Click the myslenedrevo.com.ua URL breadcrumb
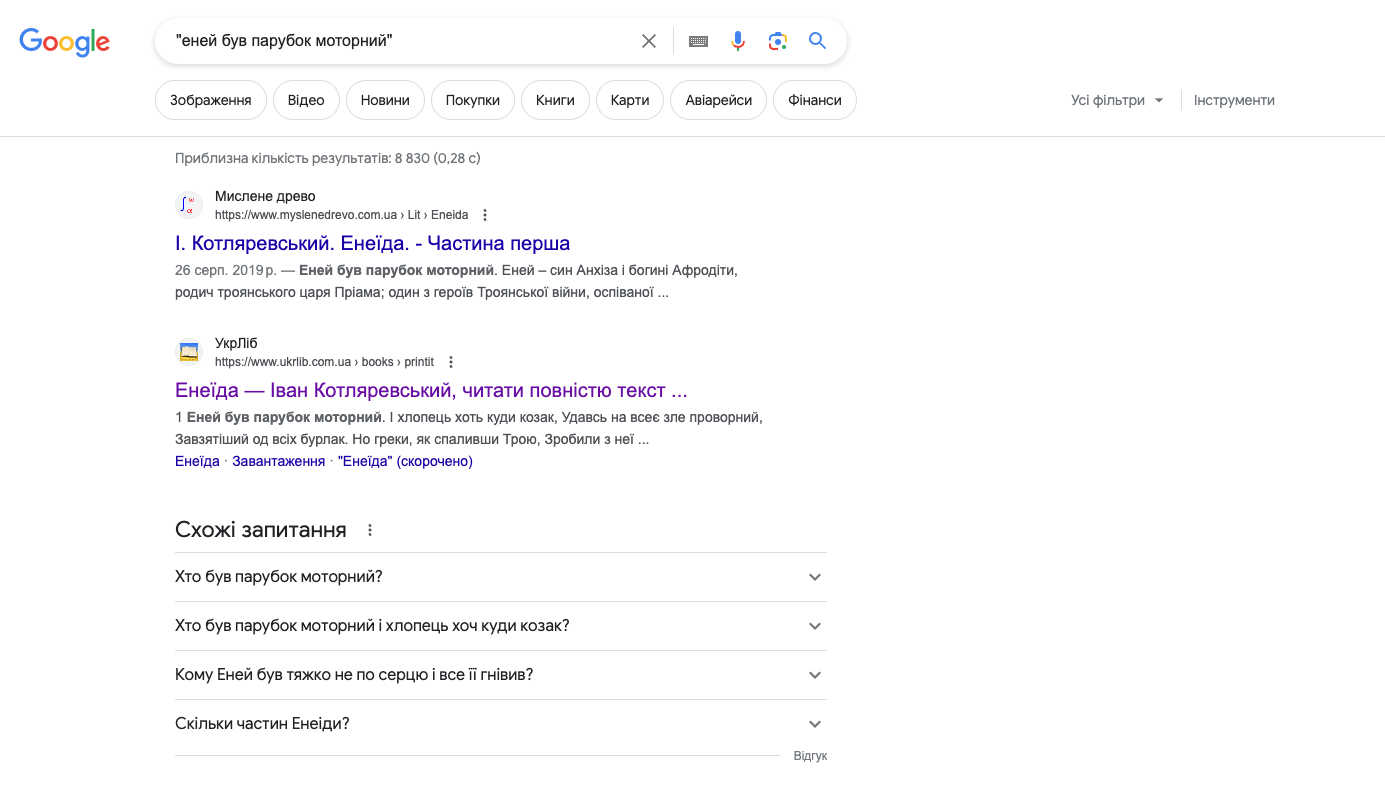The width and height of the screenshot is (1385, 785). click(x=342, y=215)
